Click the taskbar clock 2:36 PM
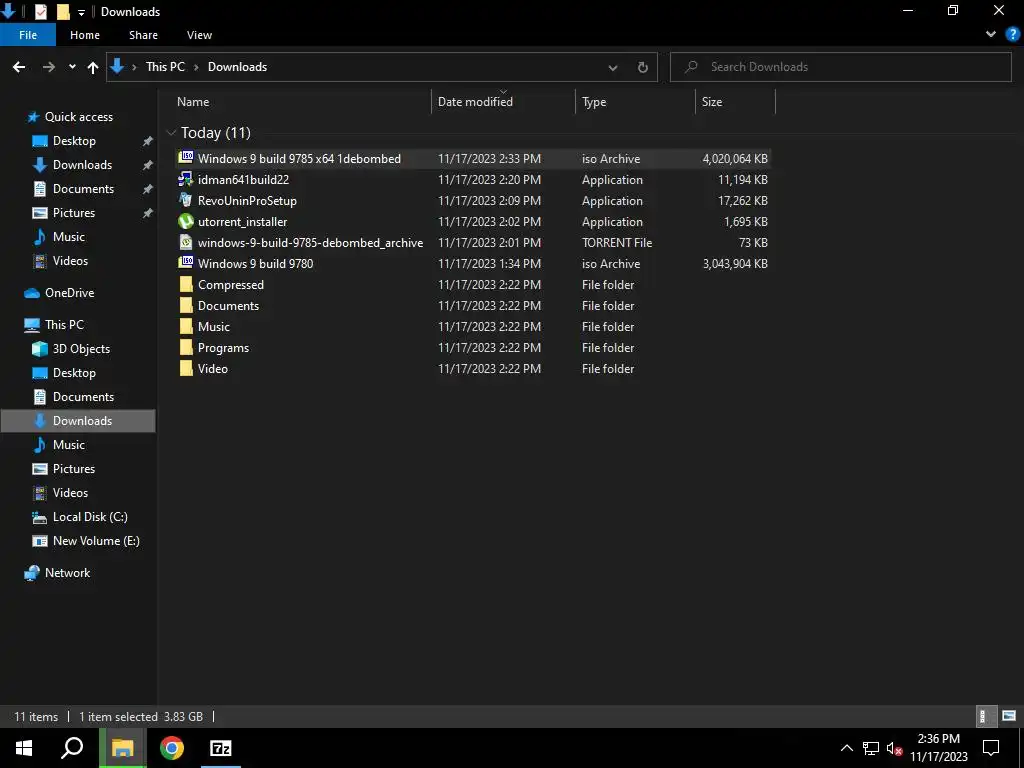The image size is (1024, 768). 938,739
